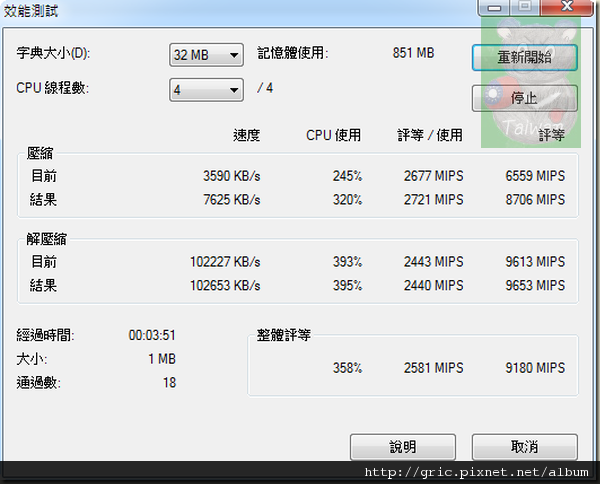Click the 整體評等 group label

[x=284, y=335]
